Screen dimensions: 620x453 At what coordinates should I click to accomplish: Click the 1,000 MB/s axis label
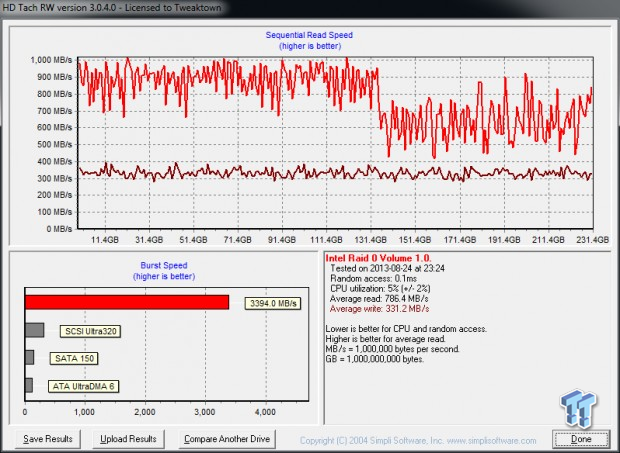point(51,60)
